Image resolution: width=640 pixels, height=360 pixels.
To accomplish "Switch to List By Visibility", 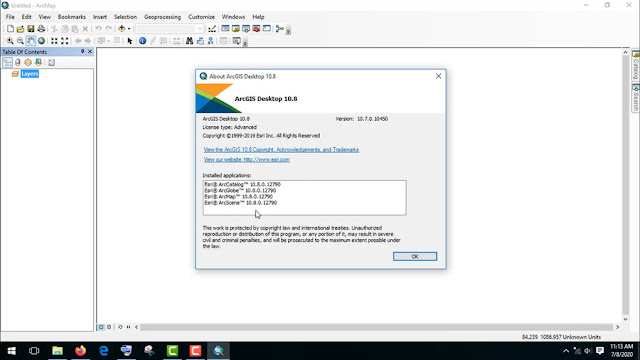I will (x=28, y=62).
